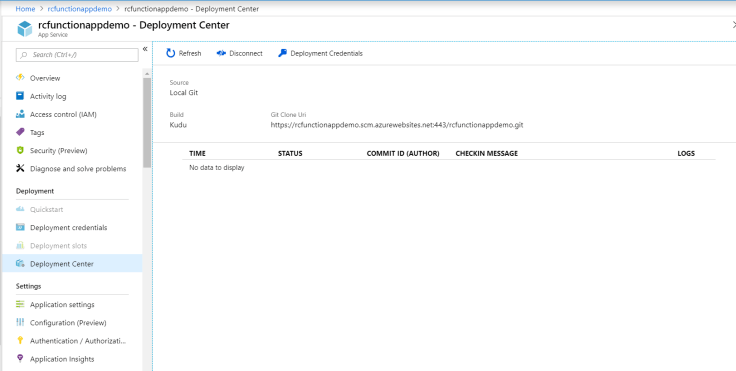The width and height of the screenshot is (736, 371).
Task: Click the Disconnect button label
Action: [x=246, y=54]
